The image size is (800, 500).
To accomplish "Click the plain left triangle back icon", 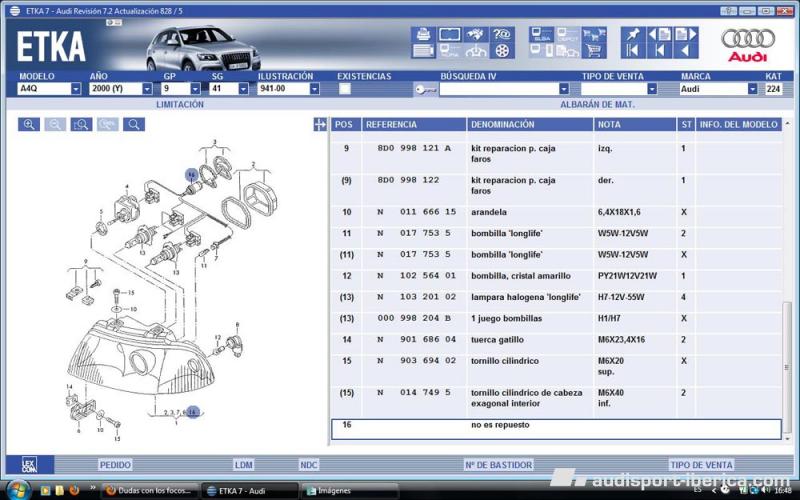I will coord(686,51).
